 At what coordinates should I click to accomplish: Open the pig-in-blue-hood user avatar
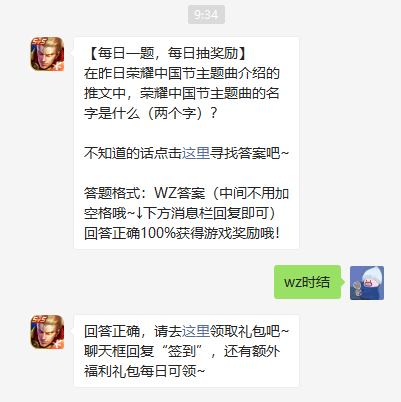pyautogui.click(x=367, y=283)
